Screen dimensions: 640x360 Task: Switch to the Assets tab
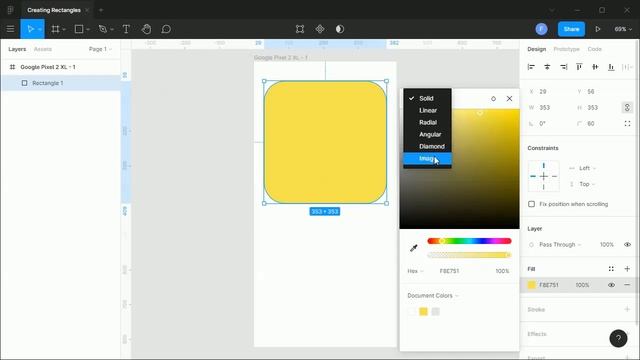click(42, 49)
